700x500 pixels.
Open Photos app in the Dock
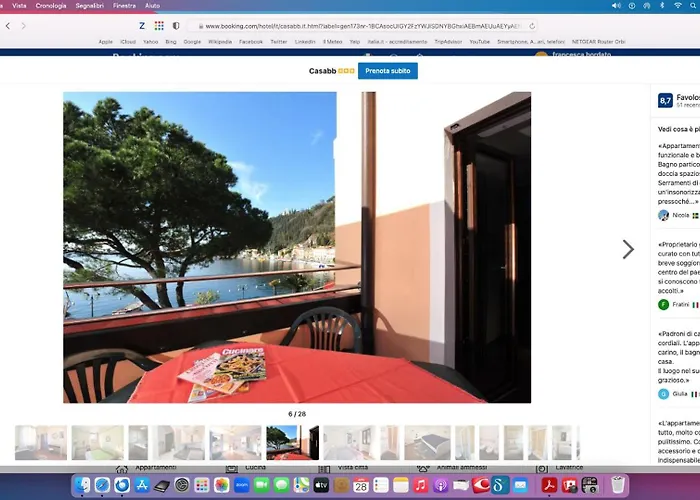click(x=221, y=485)
